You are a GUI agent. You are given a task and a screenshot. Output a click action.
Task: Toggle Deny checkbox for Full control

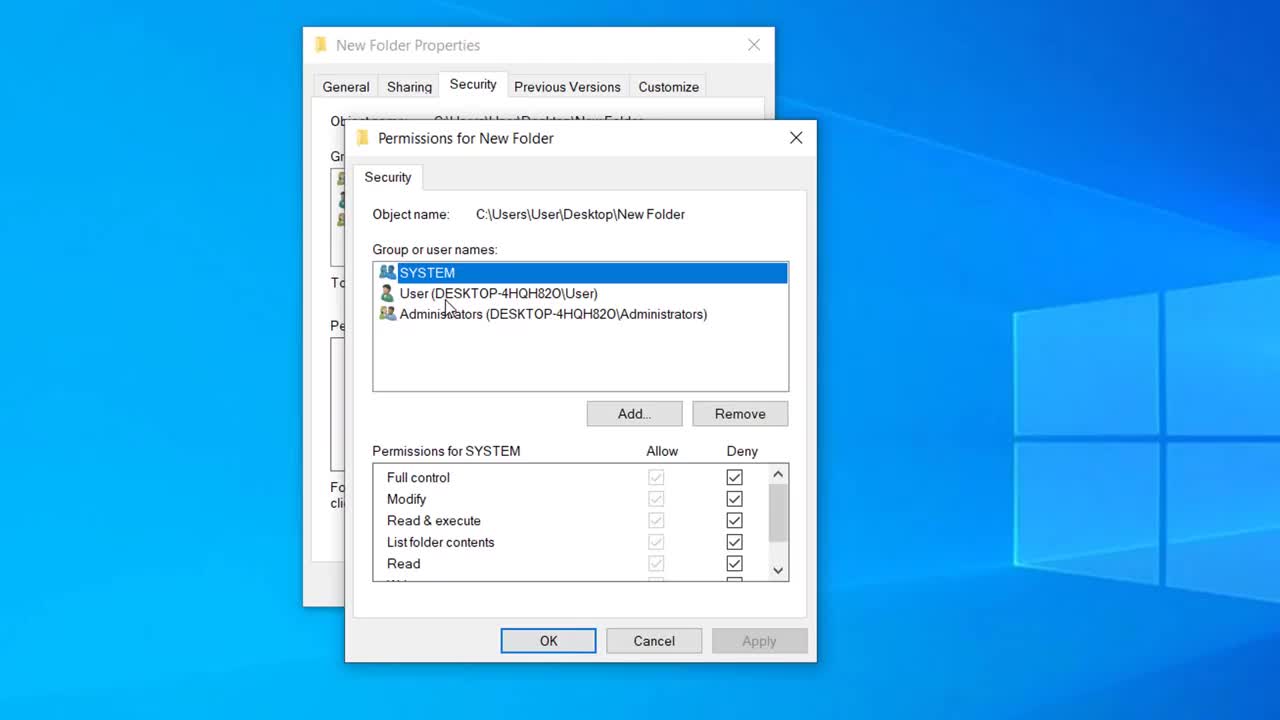(x=734, y=478)
